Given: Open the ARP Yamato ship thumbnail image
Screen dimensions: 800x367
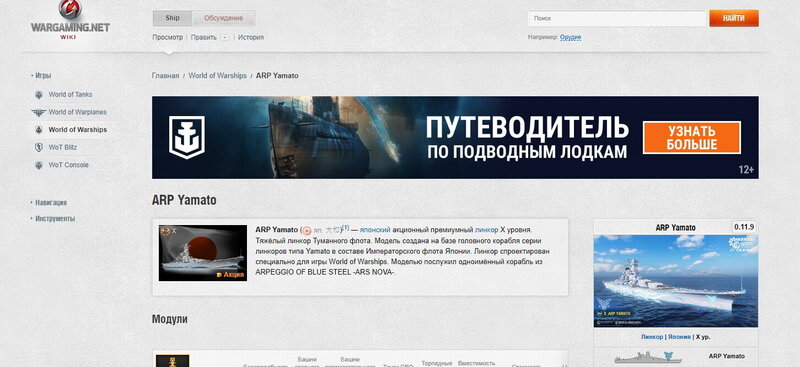Looking at the screenshot, I should (x=203, y=253).
